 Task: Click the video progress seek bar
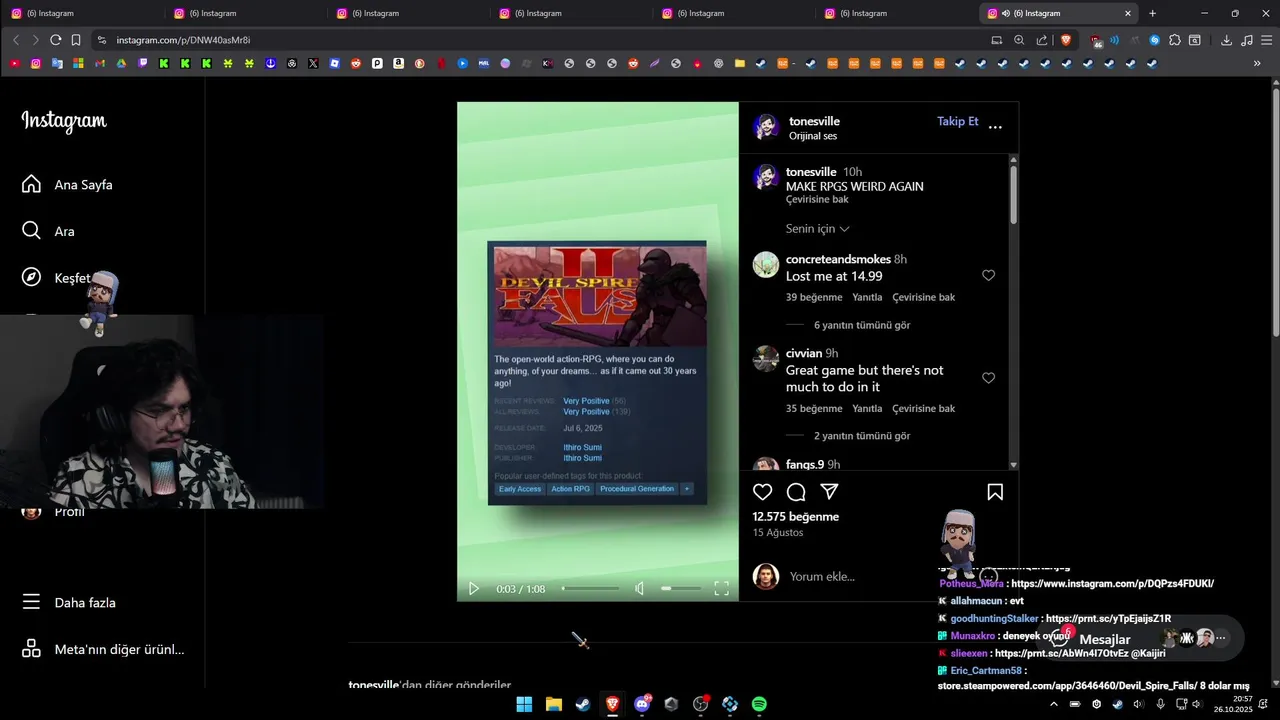(591, 589)
